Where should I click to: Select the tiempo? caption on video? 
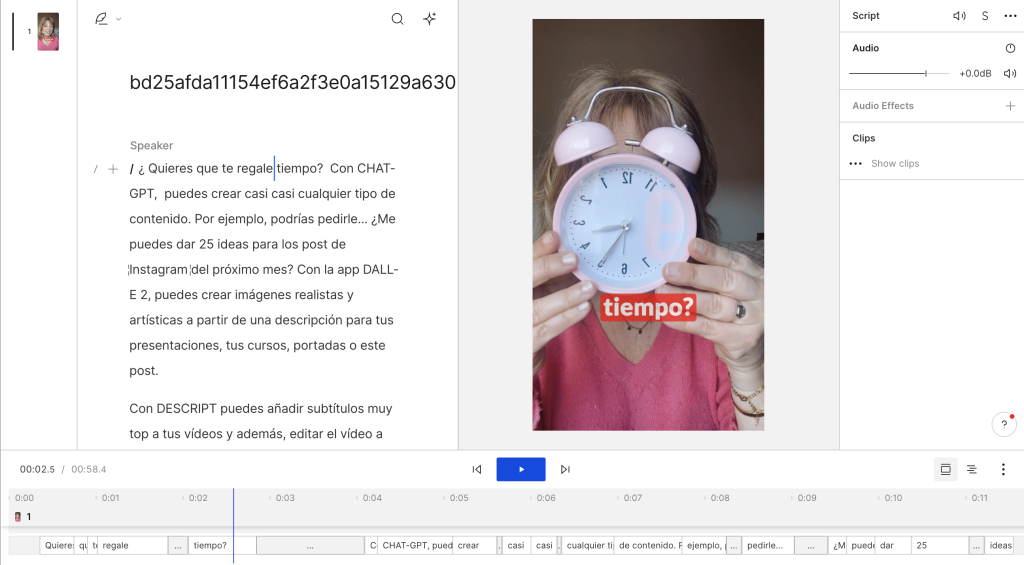coord(648,307)
